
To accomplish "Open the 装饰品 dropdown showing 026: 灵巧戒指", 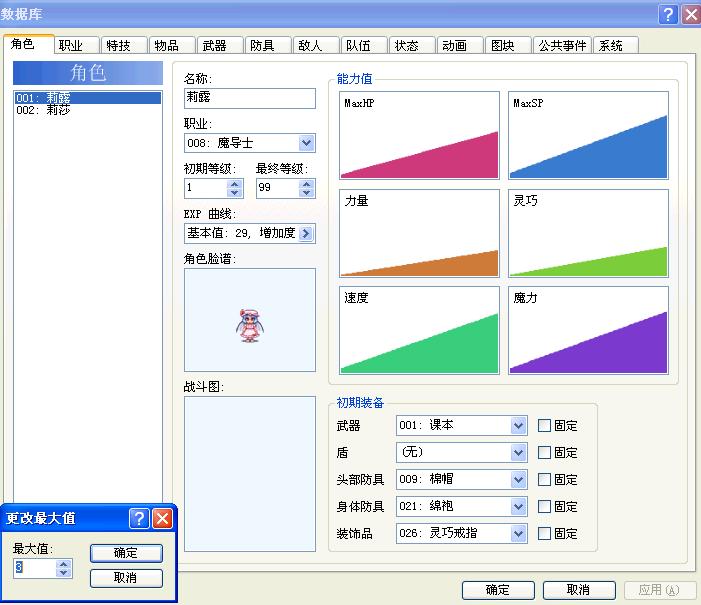I will pos(461,533).
